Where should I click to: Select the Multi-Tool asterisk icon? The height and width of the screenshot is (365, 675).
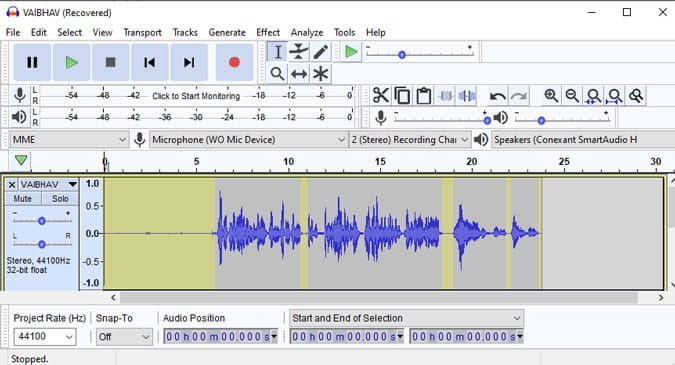tap(320, 74)
